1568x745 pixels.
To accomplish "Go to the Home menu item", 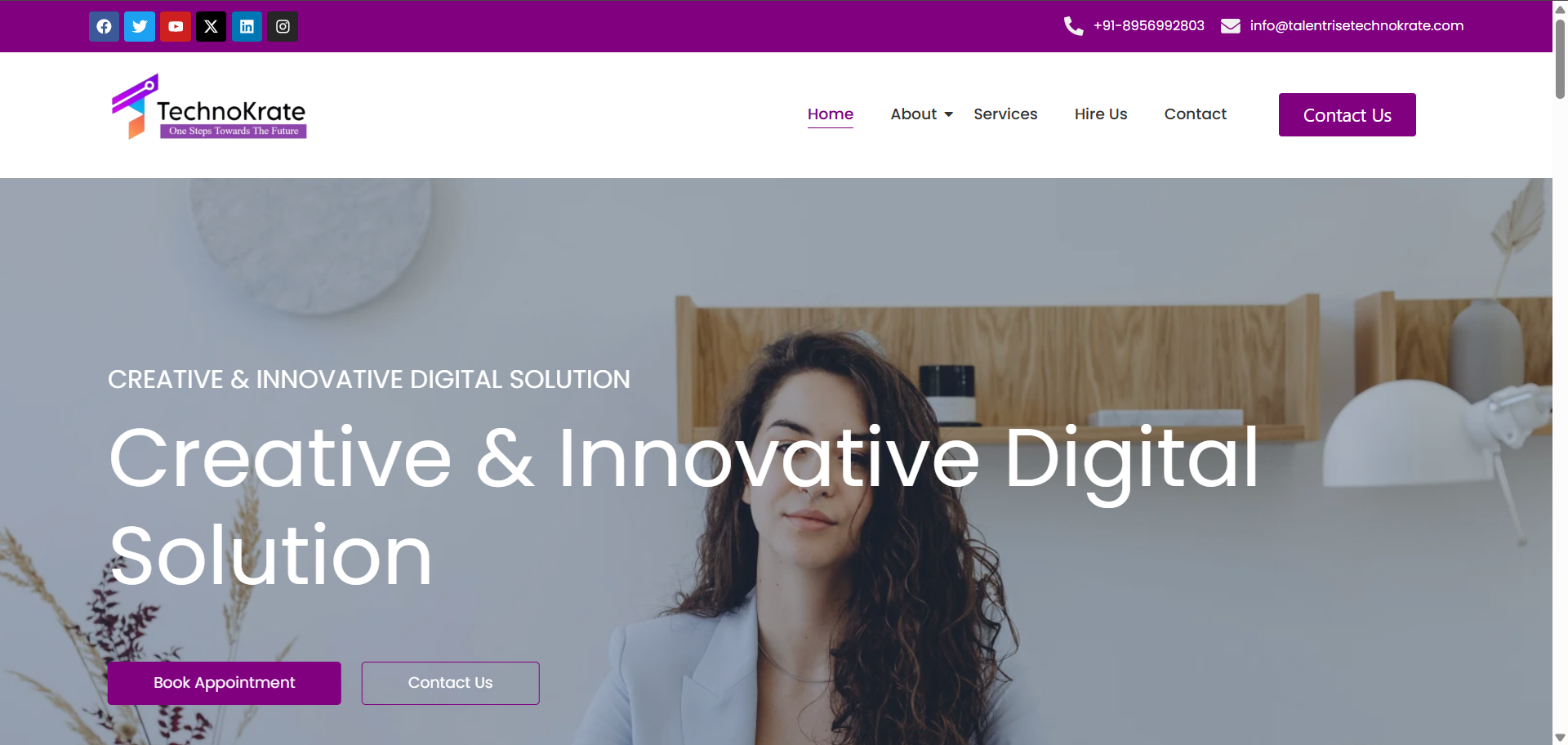I will coord(831,114).
